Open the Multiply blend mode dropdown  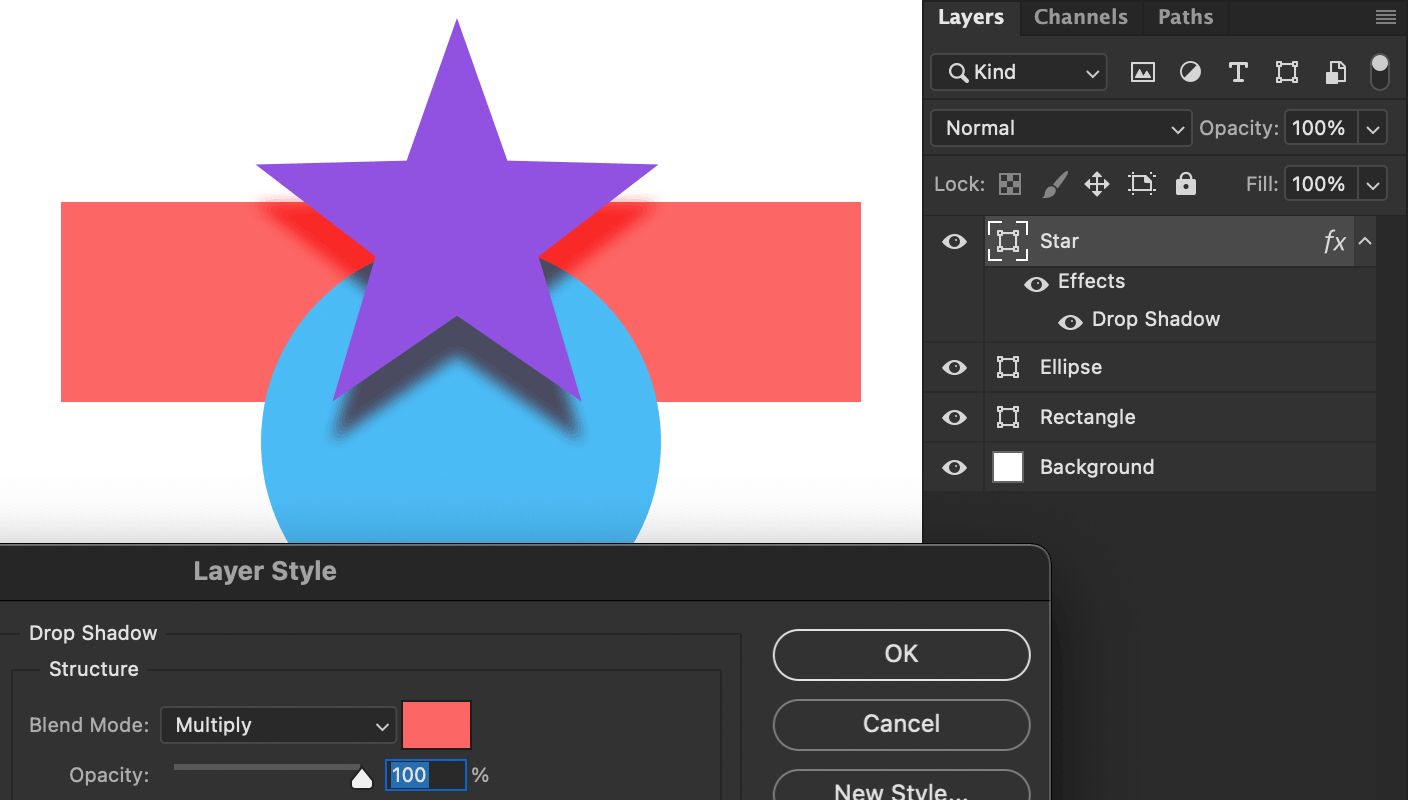point(278,725)
